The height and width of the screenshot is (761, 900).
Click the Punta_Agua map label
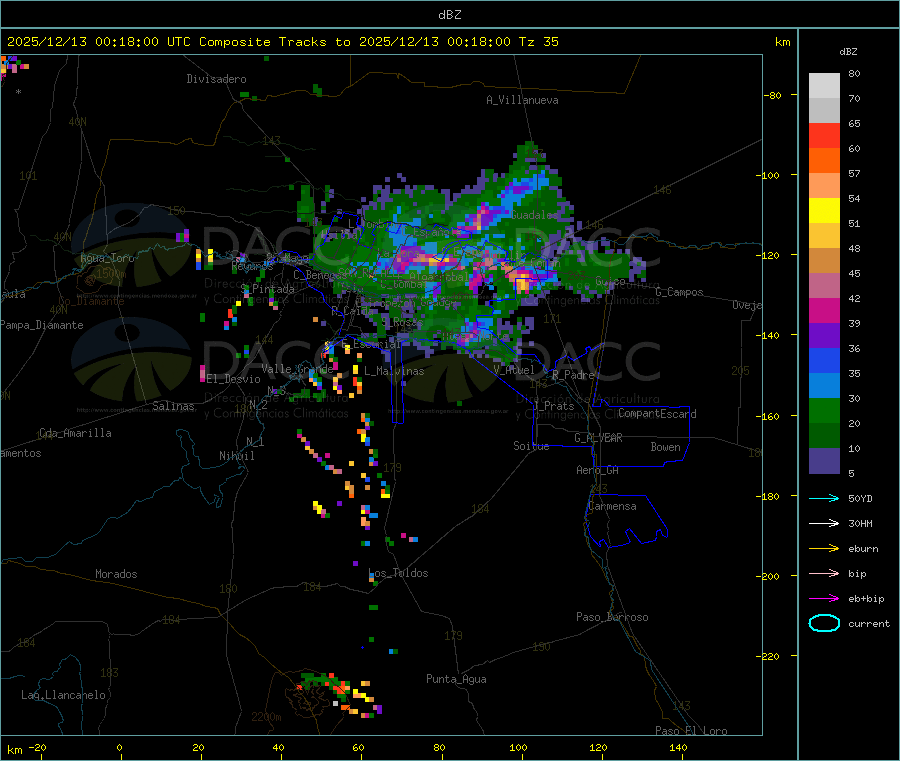[456, 679]
